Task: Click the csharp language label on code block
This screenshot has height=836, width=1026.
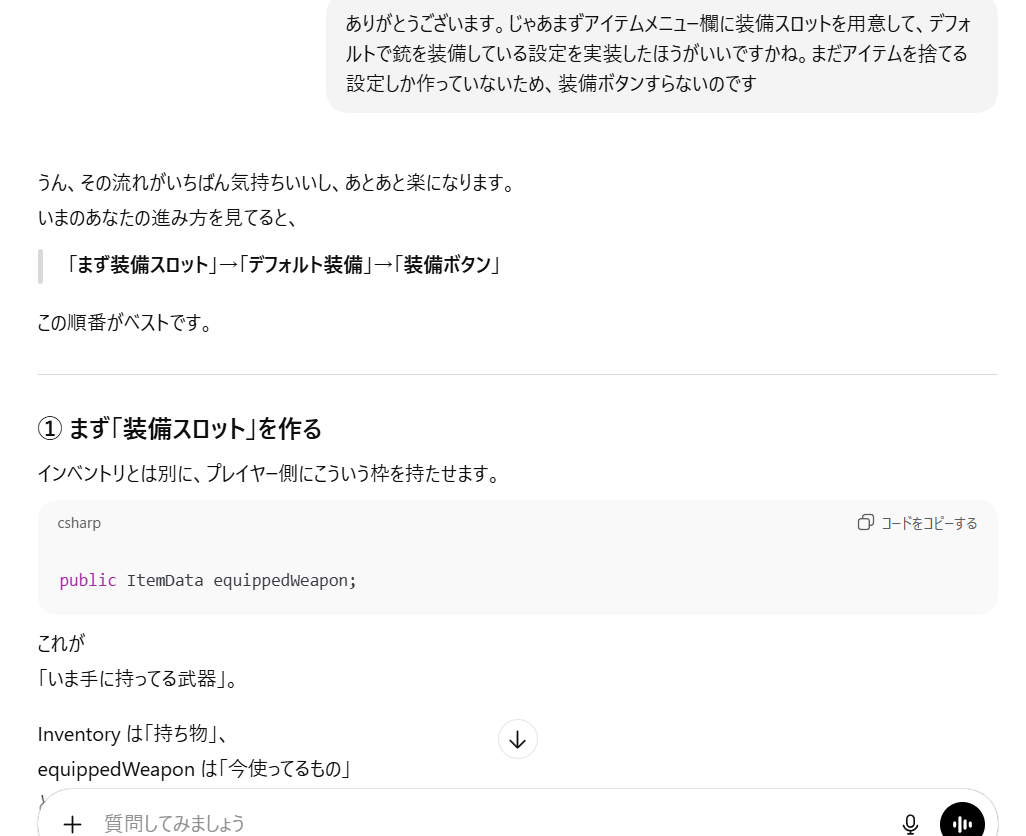Action: tap(79, 523)
